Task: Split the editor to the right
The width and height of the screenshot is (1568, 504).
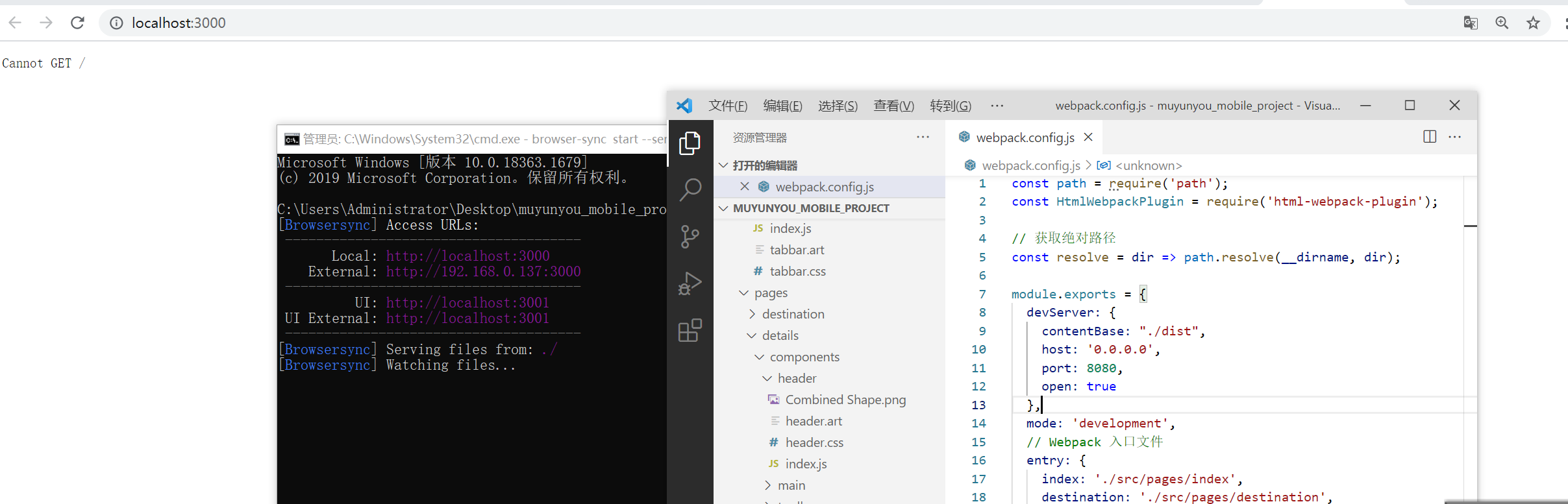Action: (1429, 137)
